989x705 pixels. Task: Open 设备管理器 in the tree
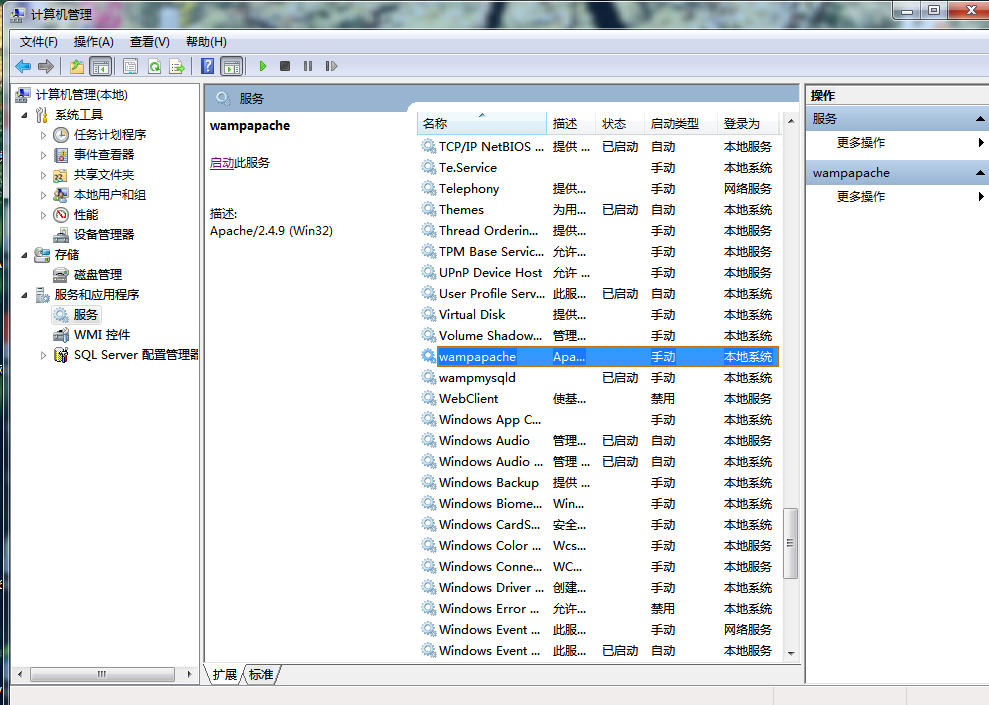click(x=104, y=235)
